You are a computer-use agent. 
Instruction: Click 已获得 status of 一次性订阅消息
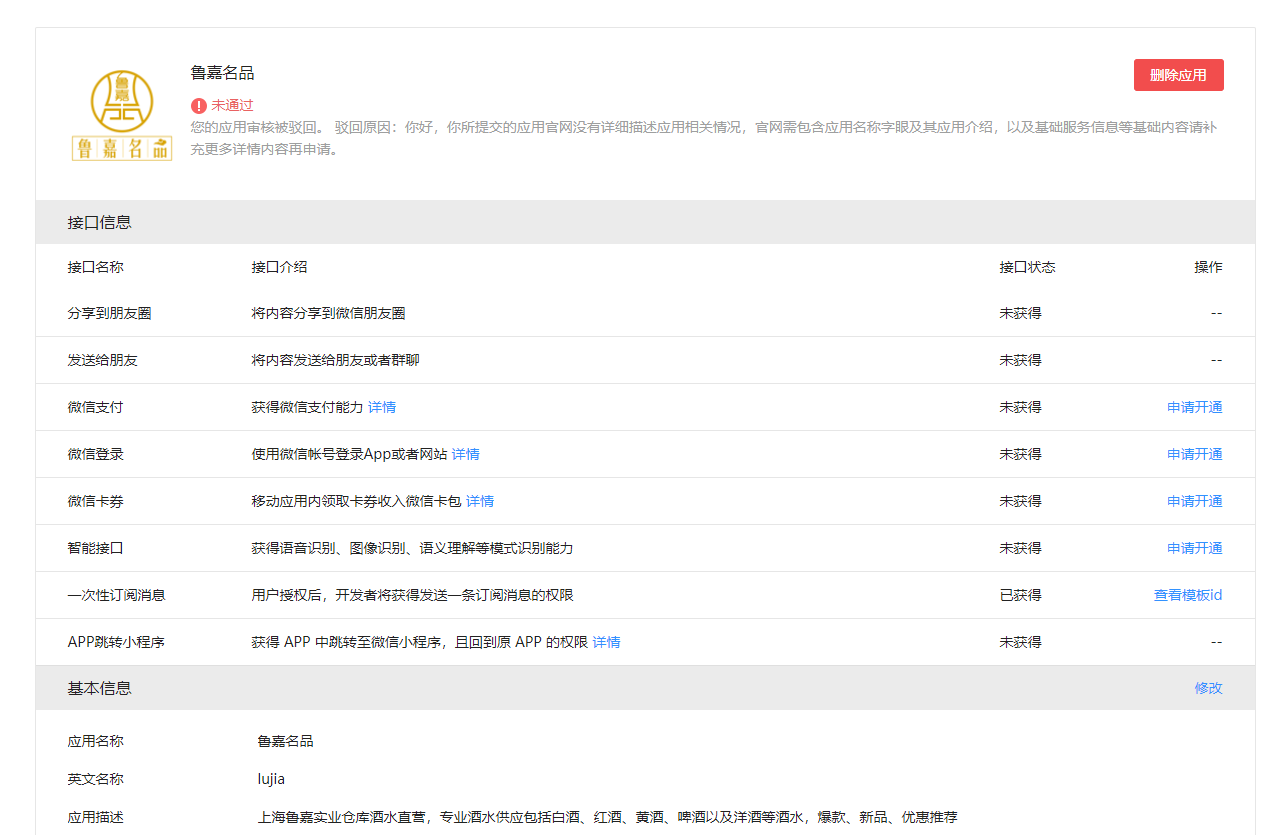[x=1020, y=595]
